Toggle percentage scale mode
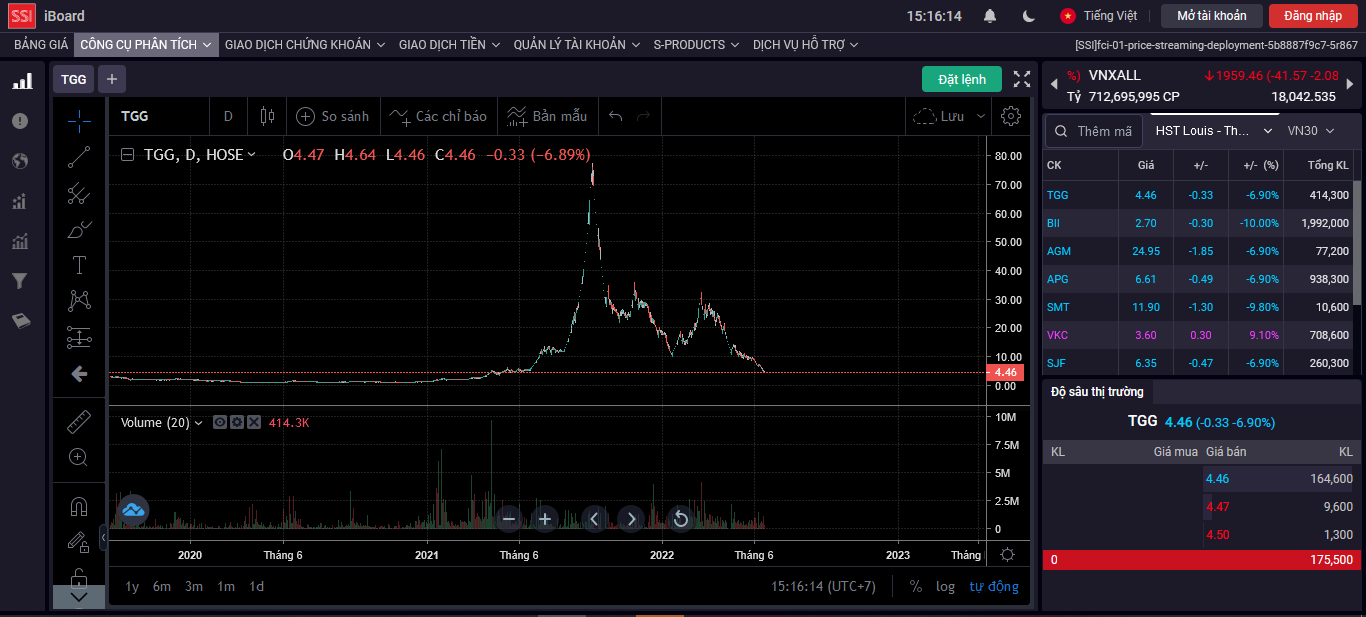1366x617 pixels. tap(915, 587)
